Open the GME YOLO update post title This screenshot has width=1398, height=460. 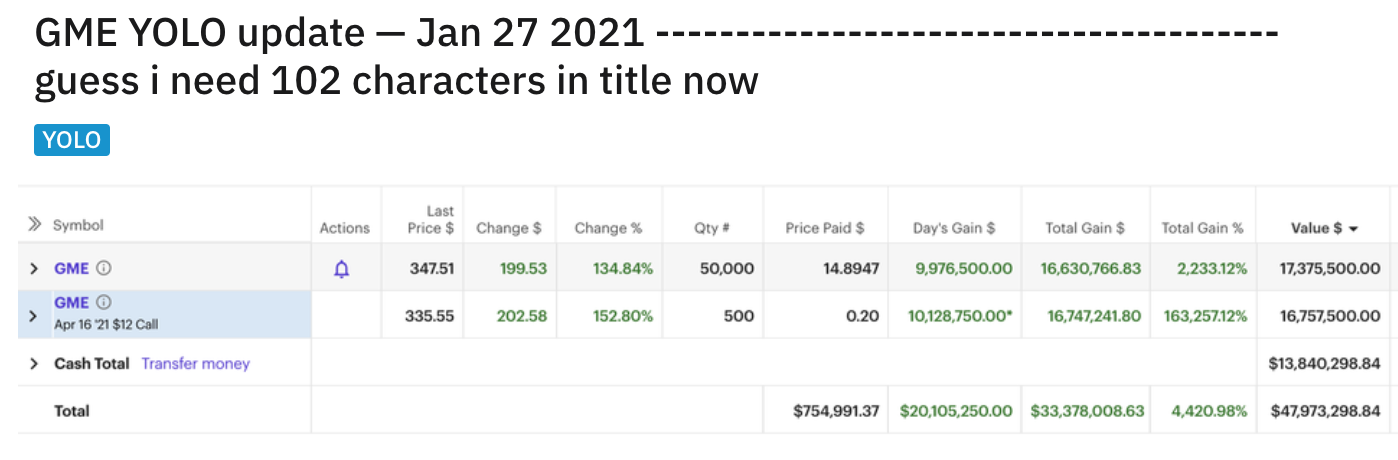(x=657, y=56)
